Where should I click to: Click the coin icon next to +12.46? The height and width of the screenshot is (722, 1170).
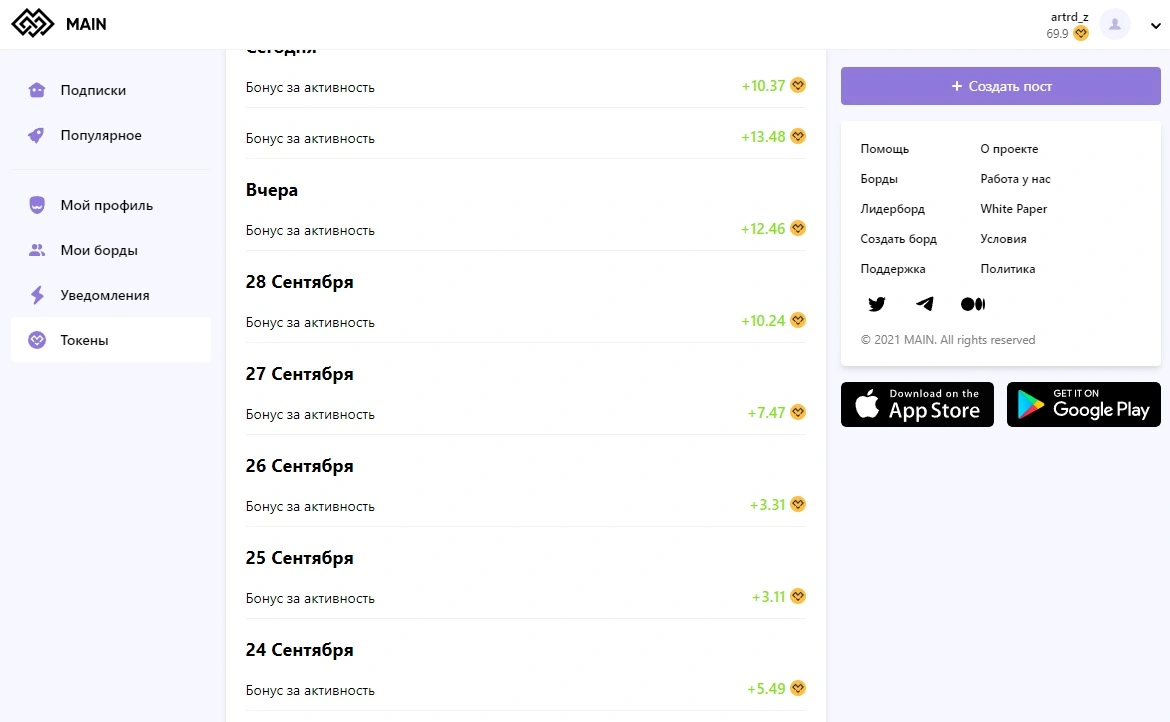(x=798, y=228)
